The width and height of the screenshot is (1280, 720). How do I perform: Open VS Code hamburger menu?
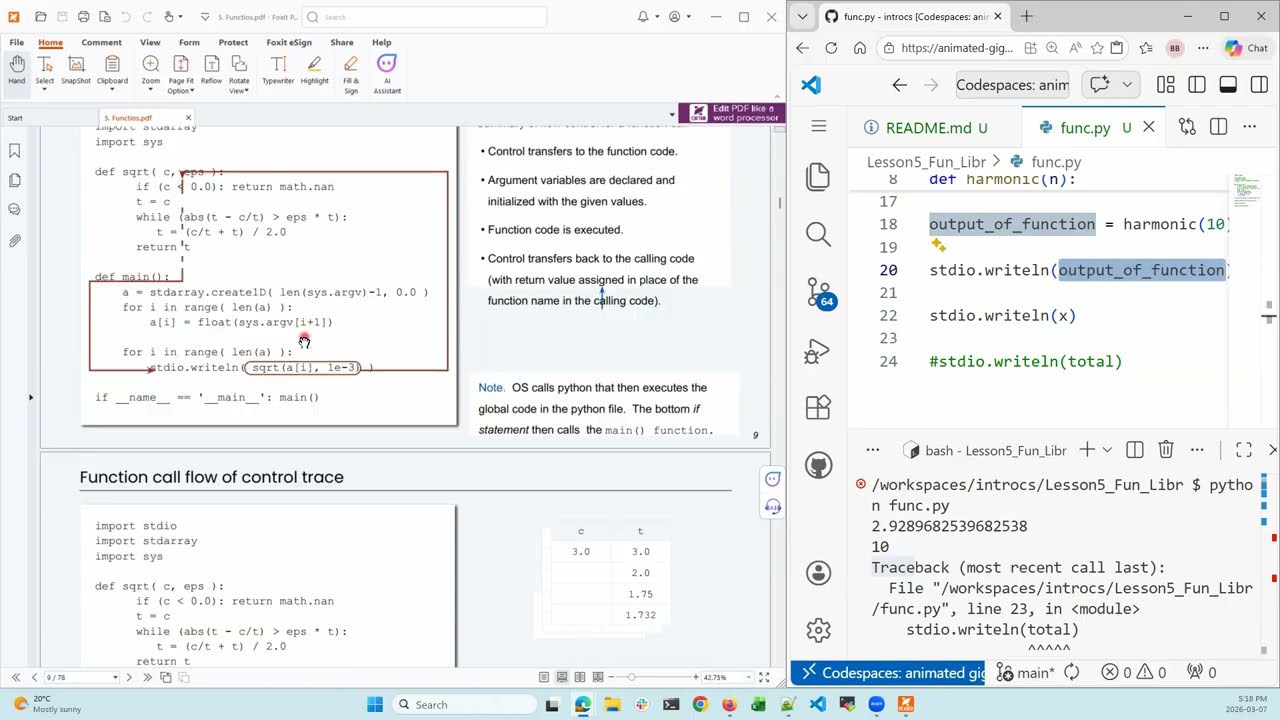click(819, 126)
